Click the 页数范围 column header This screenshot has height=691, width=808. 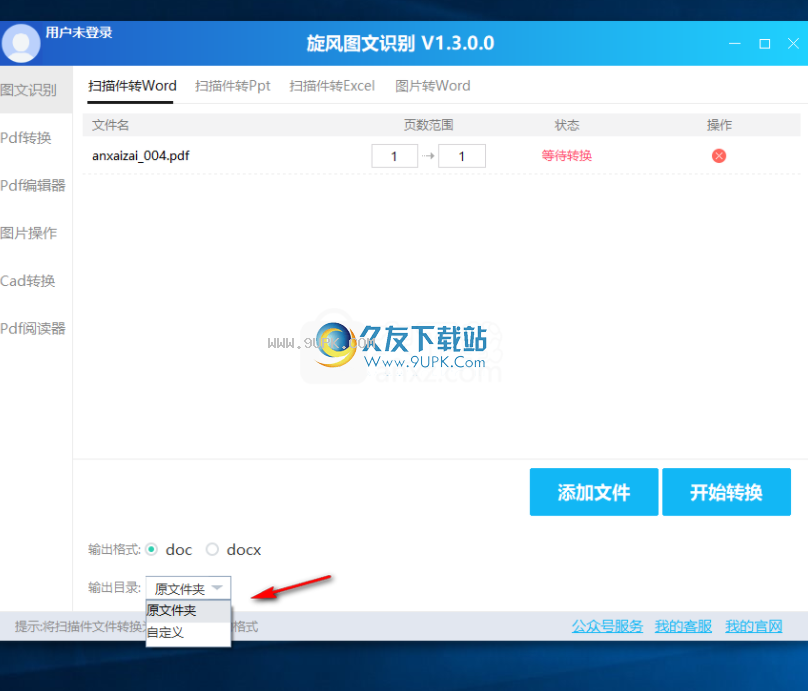click(x=428, y=125)
